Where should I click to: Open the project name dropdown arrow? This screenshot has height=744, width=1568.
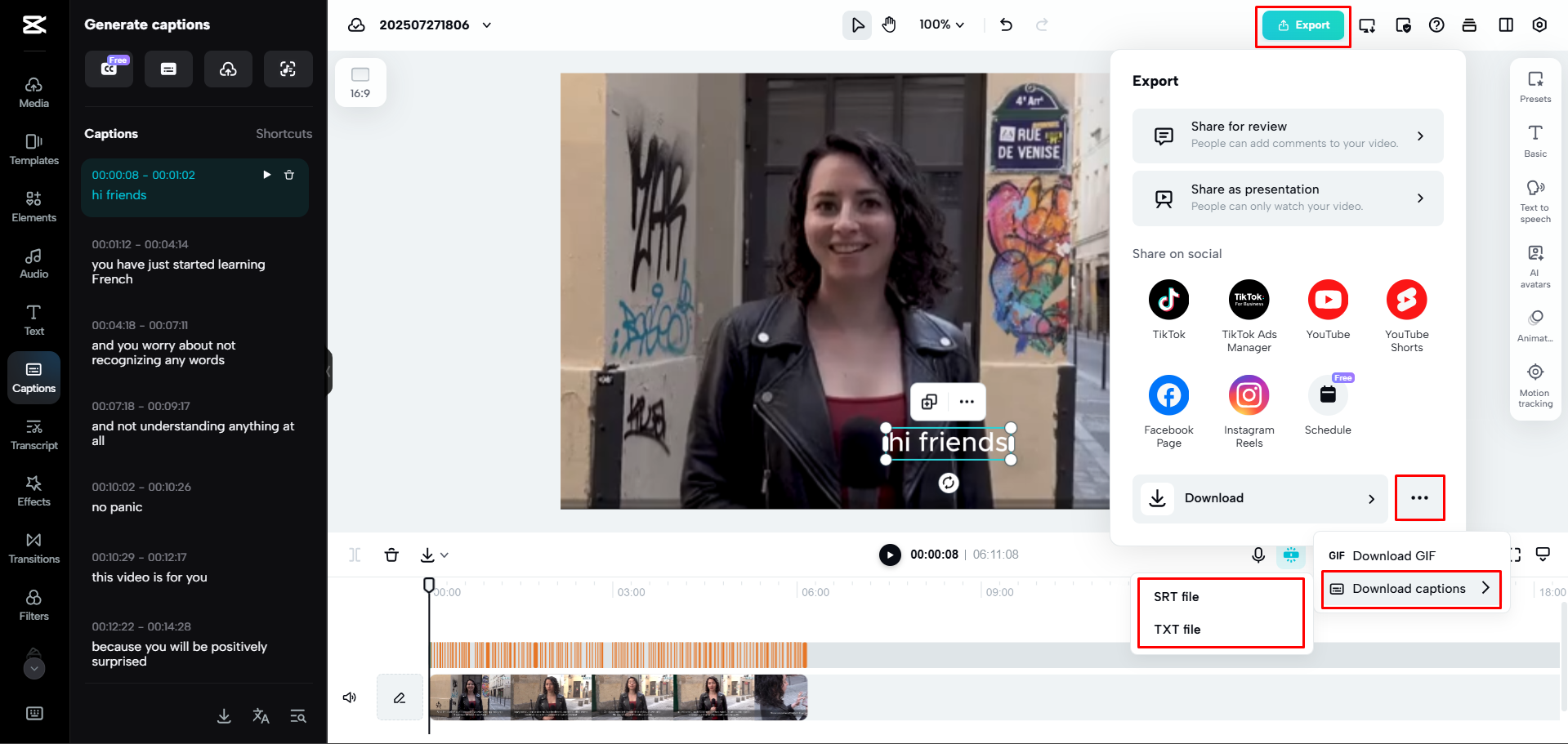click(487, 25)
